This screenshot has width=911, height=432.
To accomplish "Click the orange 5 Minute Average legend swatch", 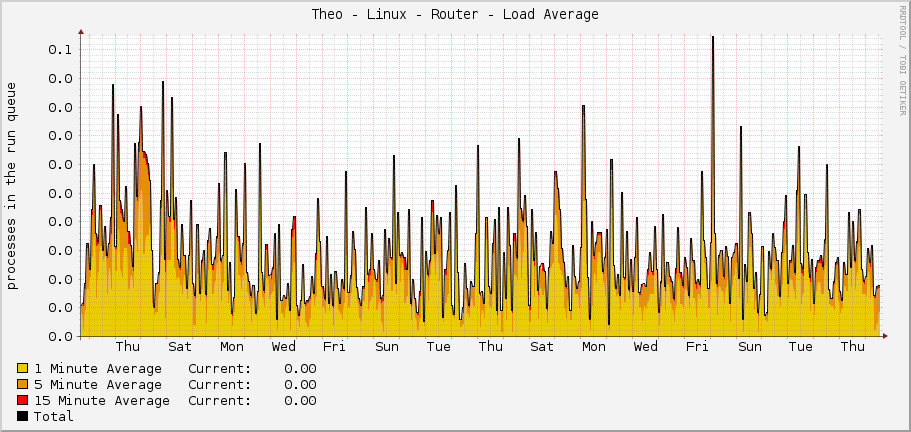I will coord(23,384).
